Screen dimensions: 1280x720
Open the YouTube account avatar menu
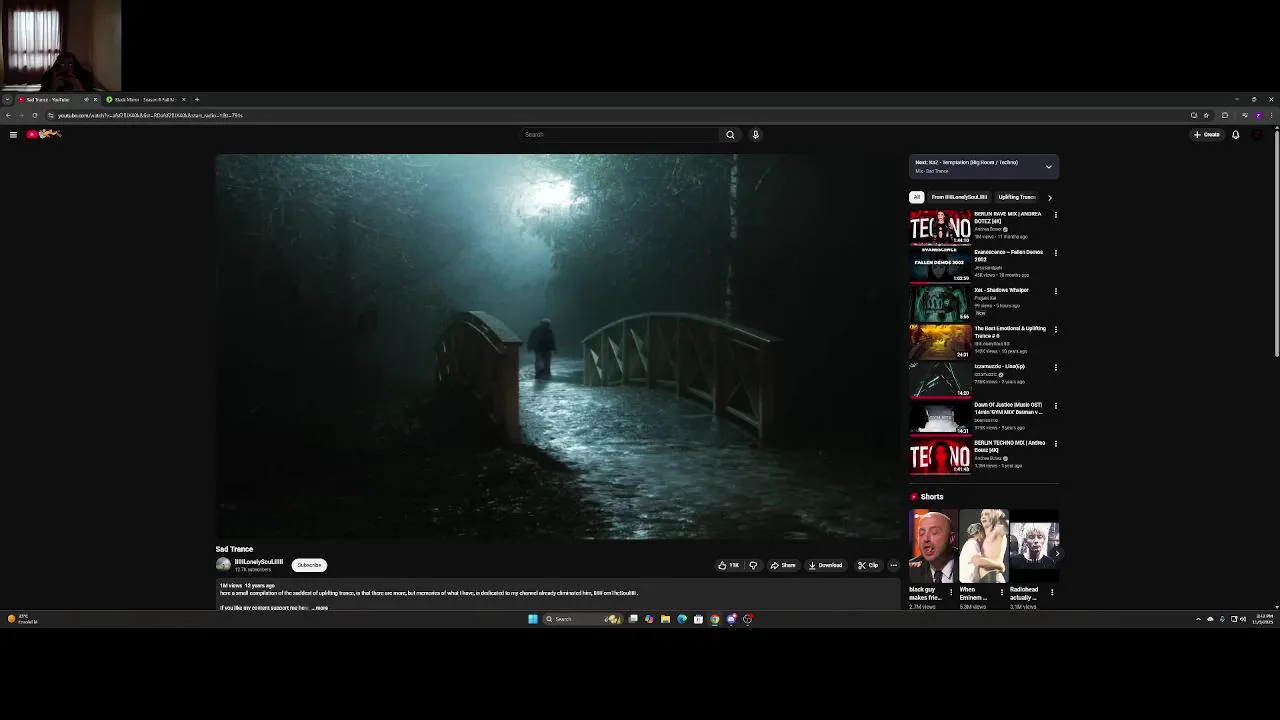(1257, 134)
